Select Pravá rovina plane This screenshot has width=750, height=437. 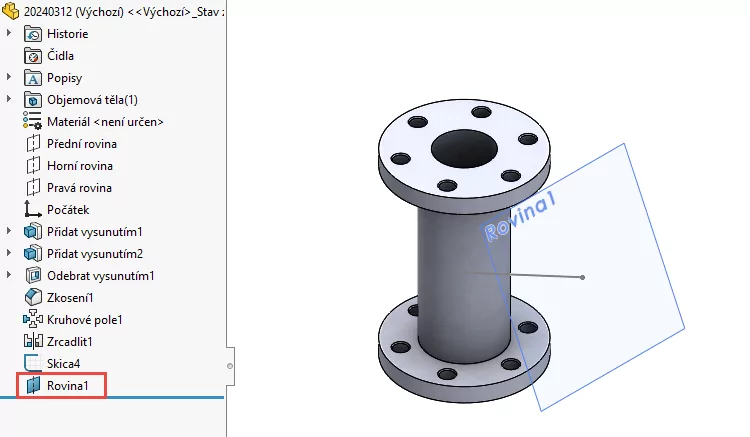[79, 188]
